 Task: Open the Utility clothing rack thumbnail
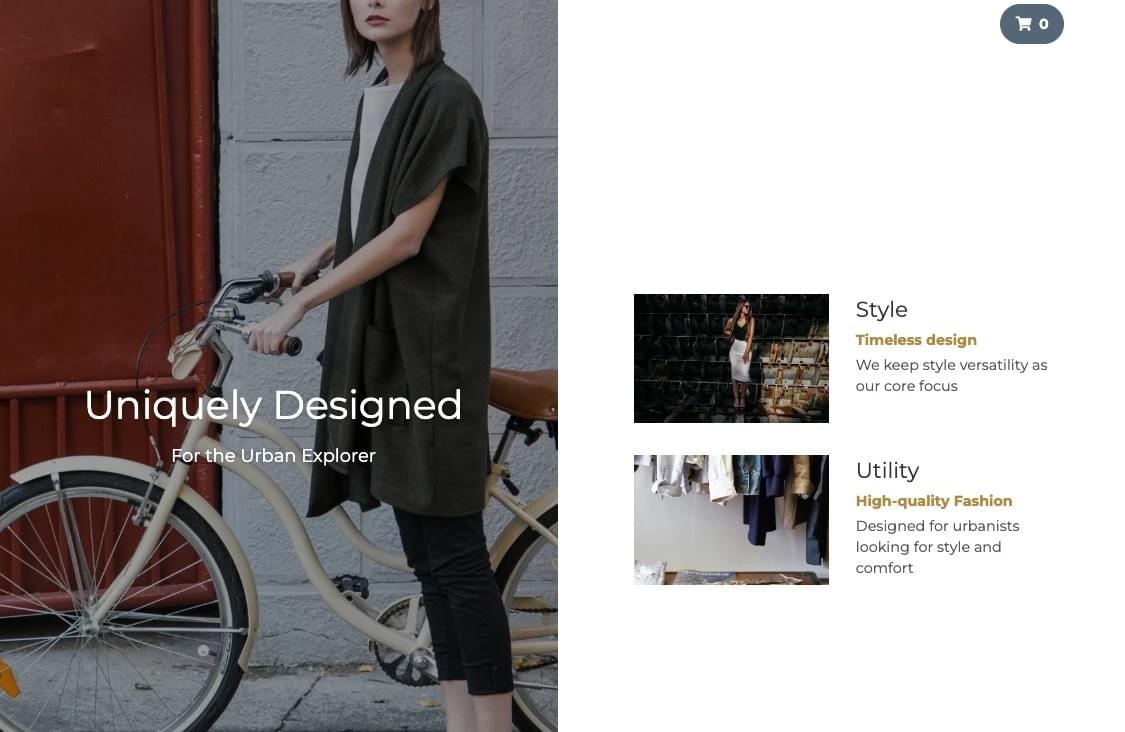731,520
